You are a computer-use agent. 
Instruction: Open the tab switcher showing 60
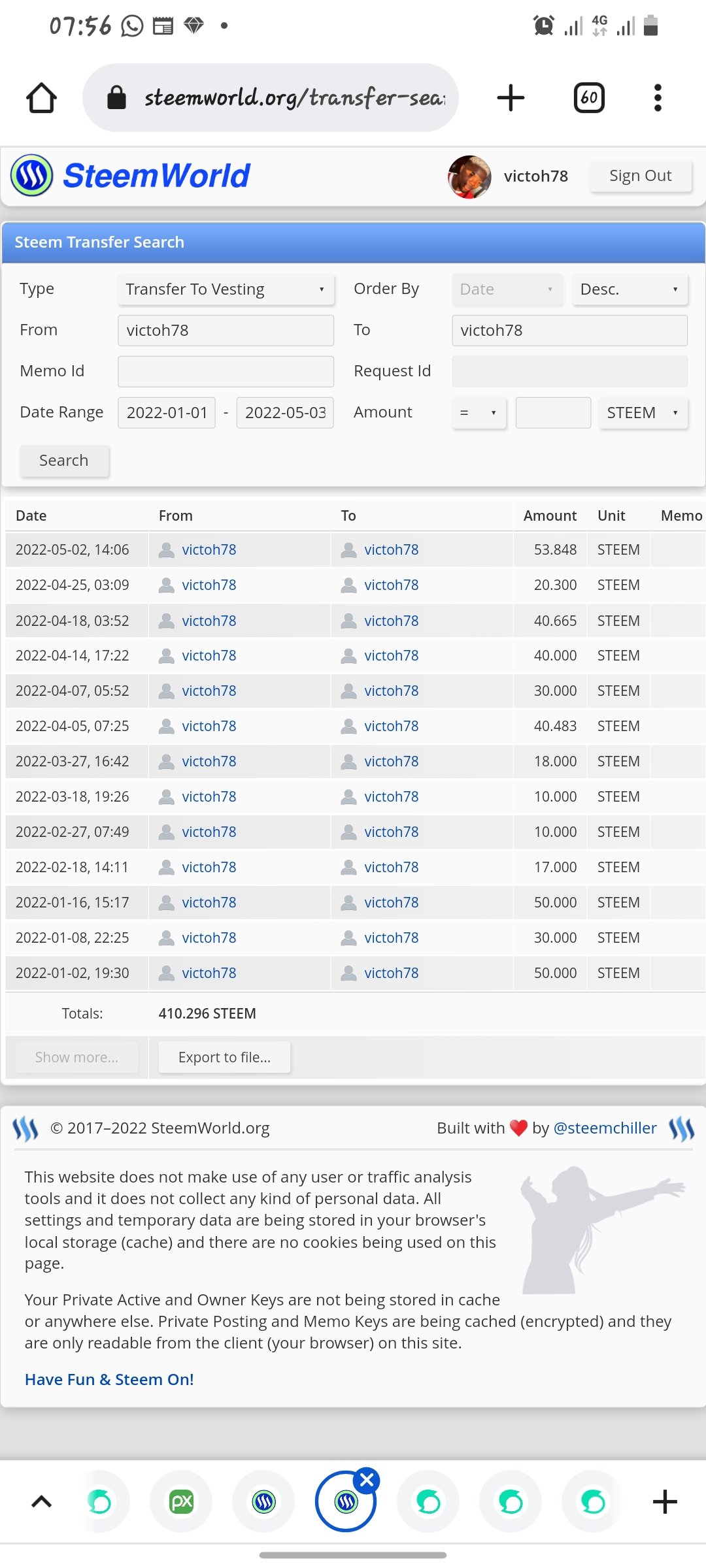(x=589, y=98)
